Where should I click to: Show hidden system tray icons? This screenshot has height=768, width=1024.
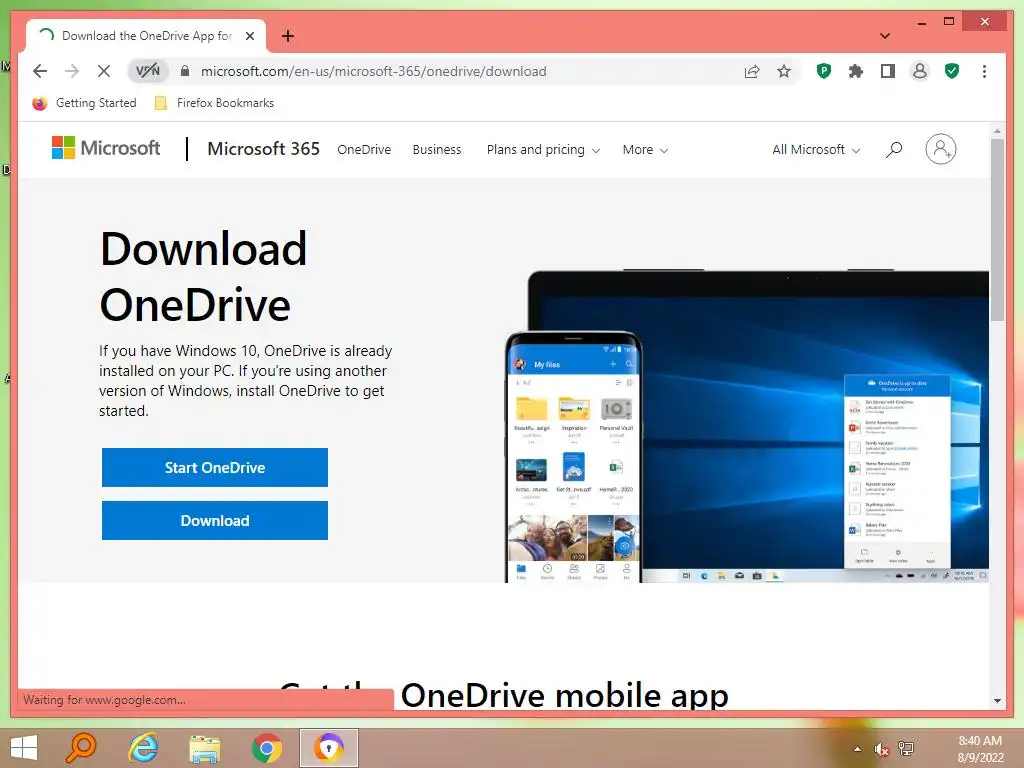coord(857,749)
